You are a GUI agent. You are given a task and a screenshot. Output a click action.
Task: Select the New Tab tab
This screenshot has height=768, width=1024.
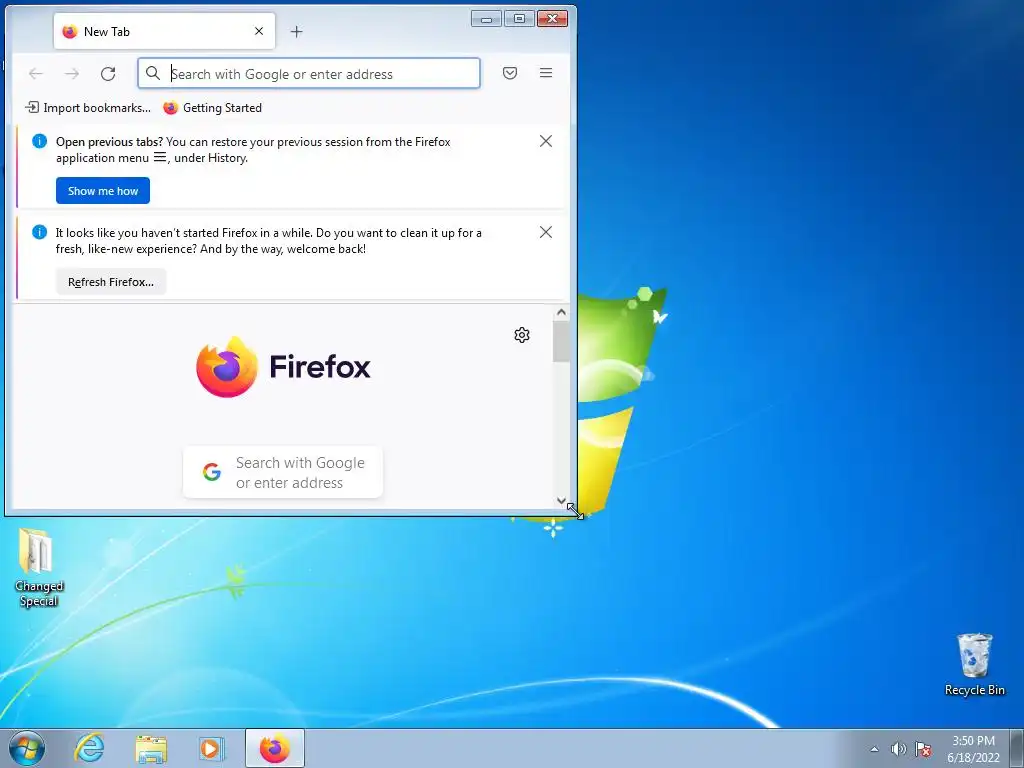[165, 31]
